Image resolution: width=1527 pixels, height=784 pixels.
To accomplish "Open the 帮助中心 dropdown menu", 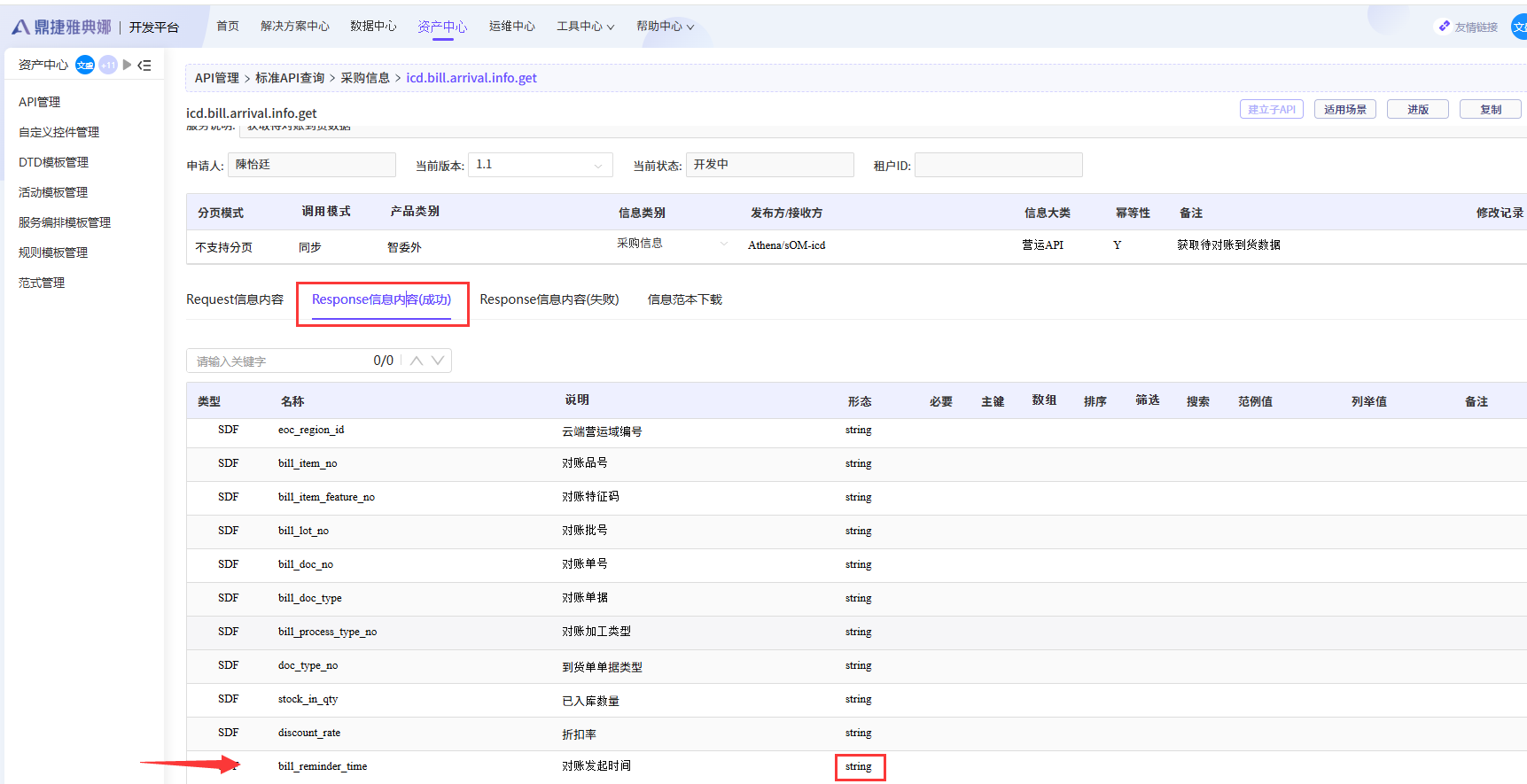I will (665, 27).
